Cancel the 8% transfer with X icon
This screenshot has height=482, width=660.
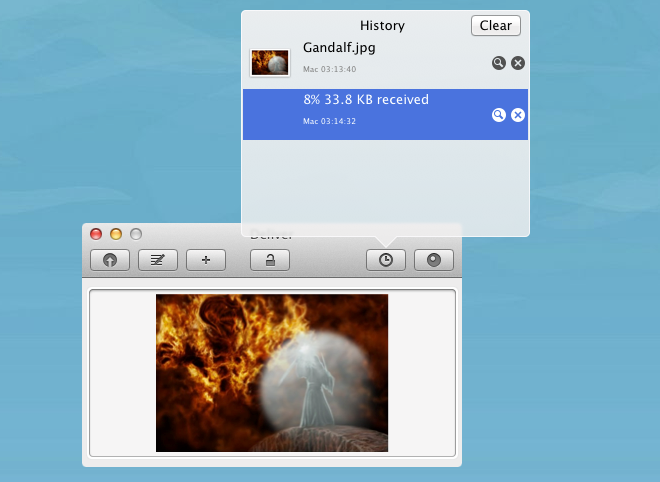[x=518, y=115]
